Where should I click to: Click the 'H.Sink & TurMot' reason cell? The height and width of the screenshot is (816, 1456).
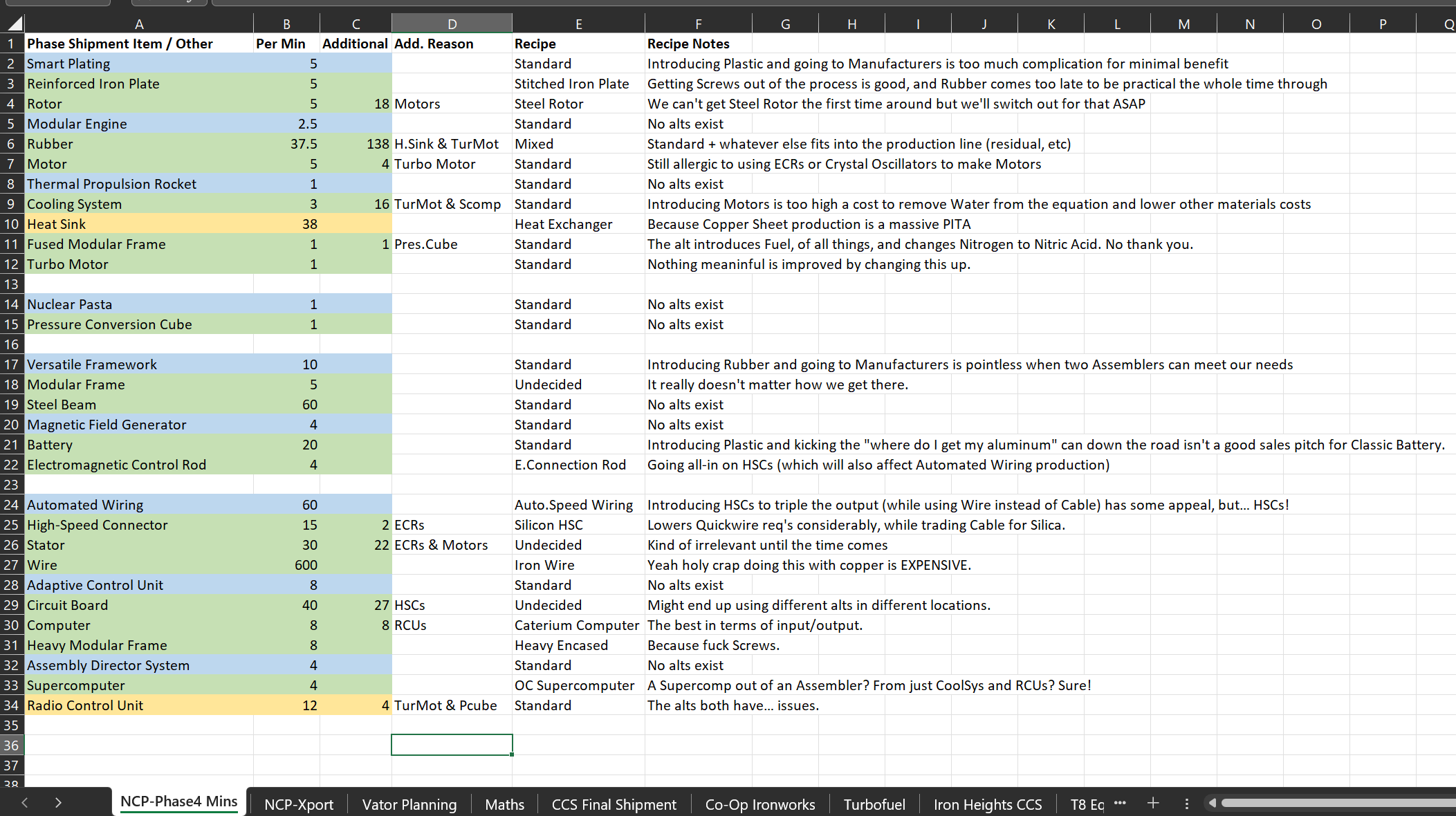click(452, 144)
